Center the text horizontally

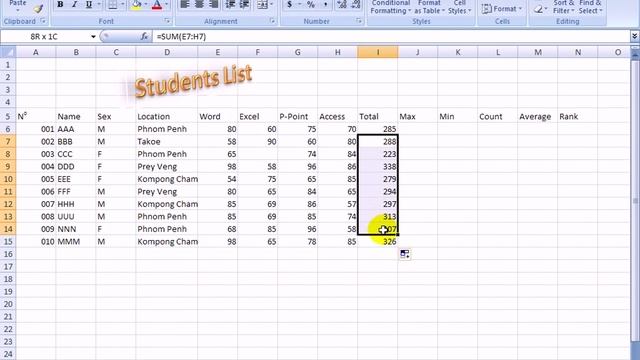(x=199, y=4)
